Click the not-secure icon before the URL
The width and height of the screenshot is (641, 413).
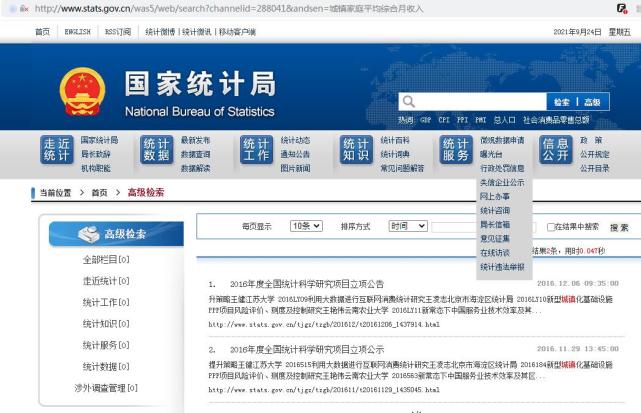24,8
